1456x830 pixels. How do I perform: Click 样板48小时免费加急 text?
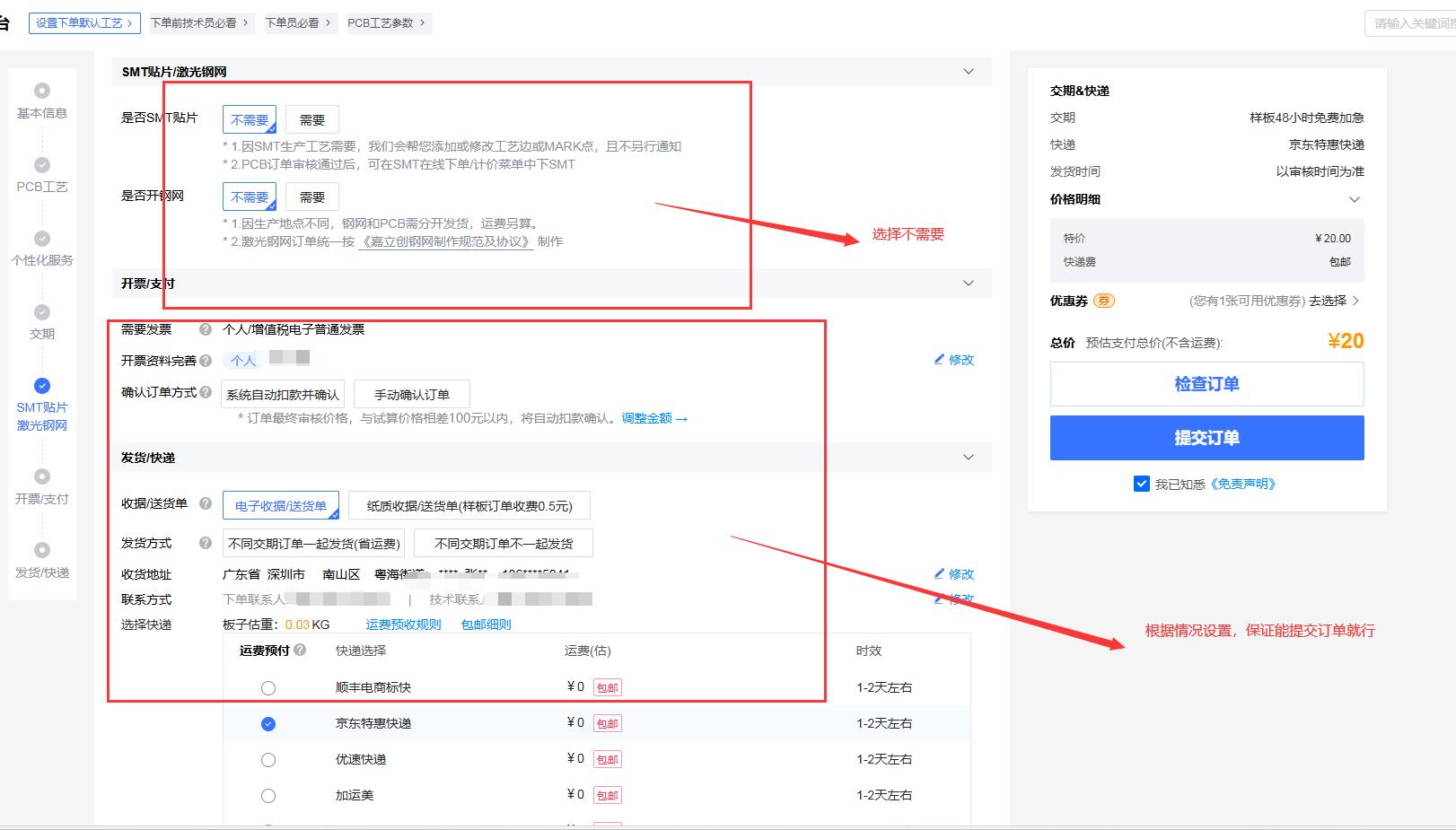click(1307, 118)
